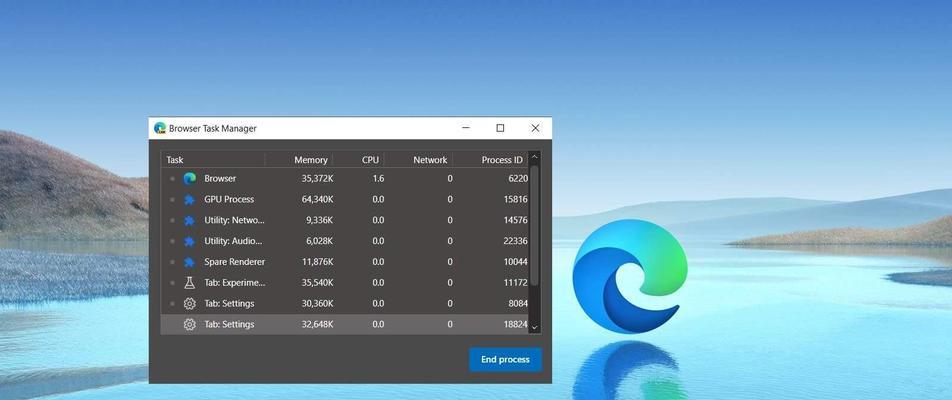The width and height of the screenshot is (952, 400).
Task: Click the scrollbar up arrow in task list
Action: click(x=534, y=158)
